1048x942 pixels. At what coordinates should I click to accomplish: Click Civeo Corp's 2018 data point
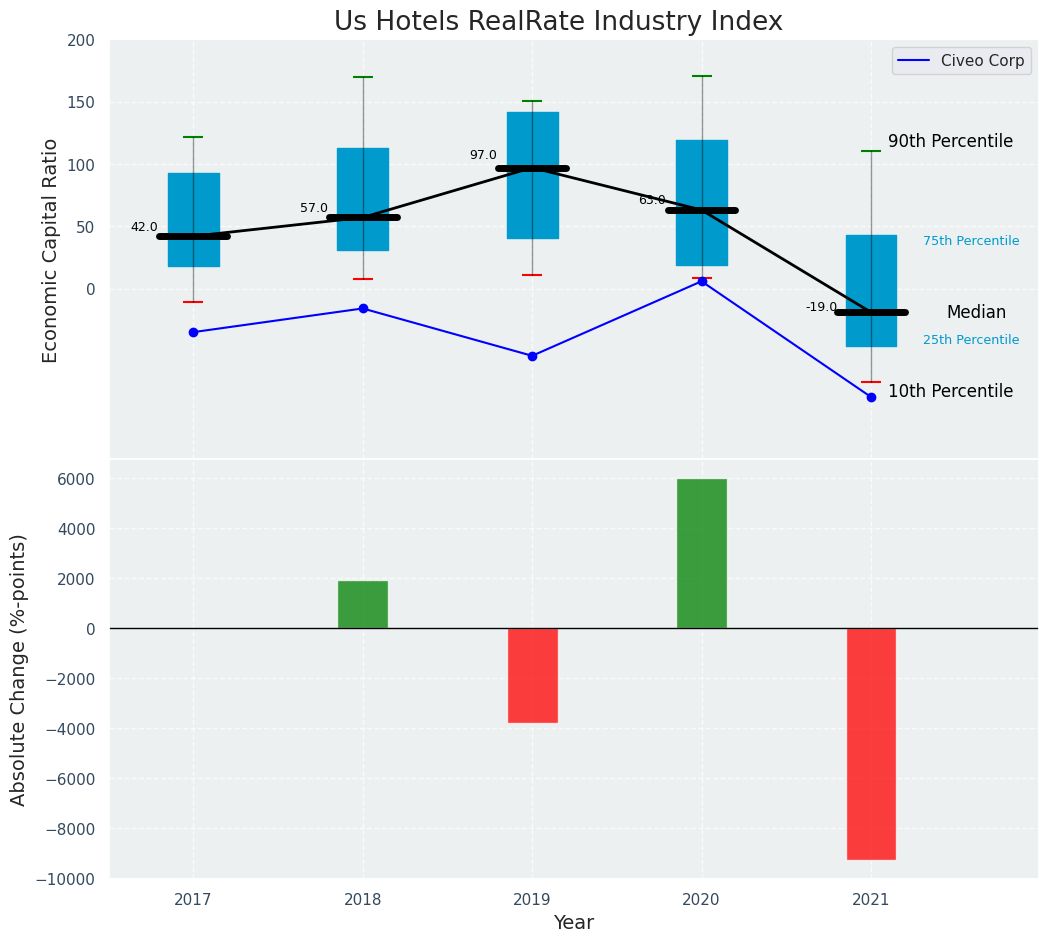pyautogui.click(x=363, y=308)
